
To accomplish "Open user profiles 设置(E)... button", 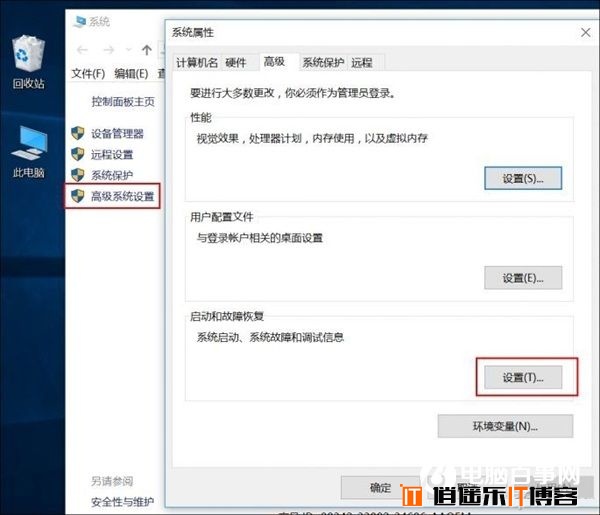I will (x=523, y=278).
